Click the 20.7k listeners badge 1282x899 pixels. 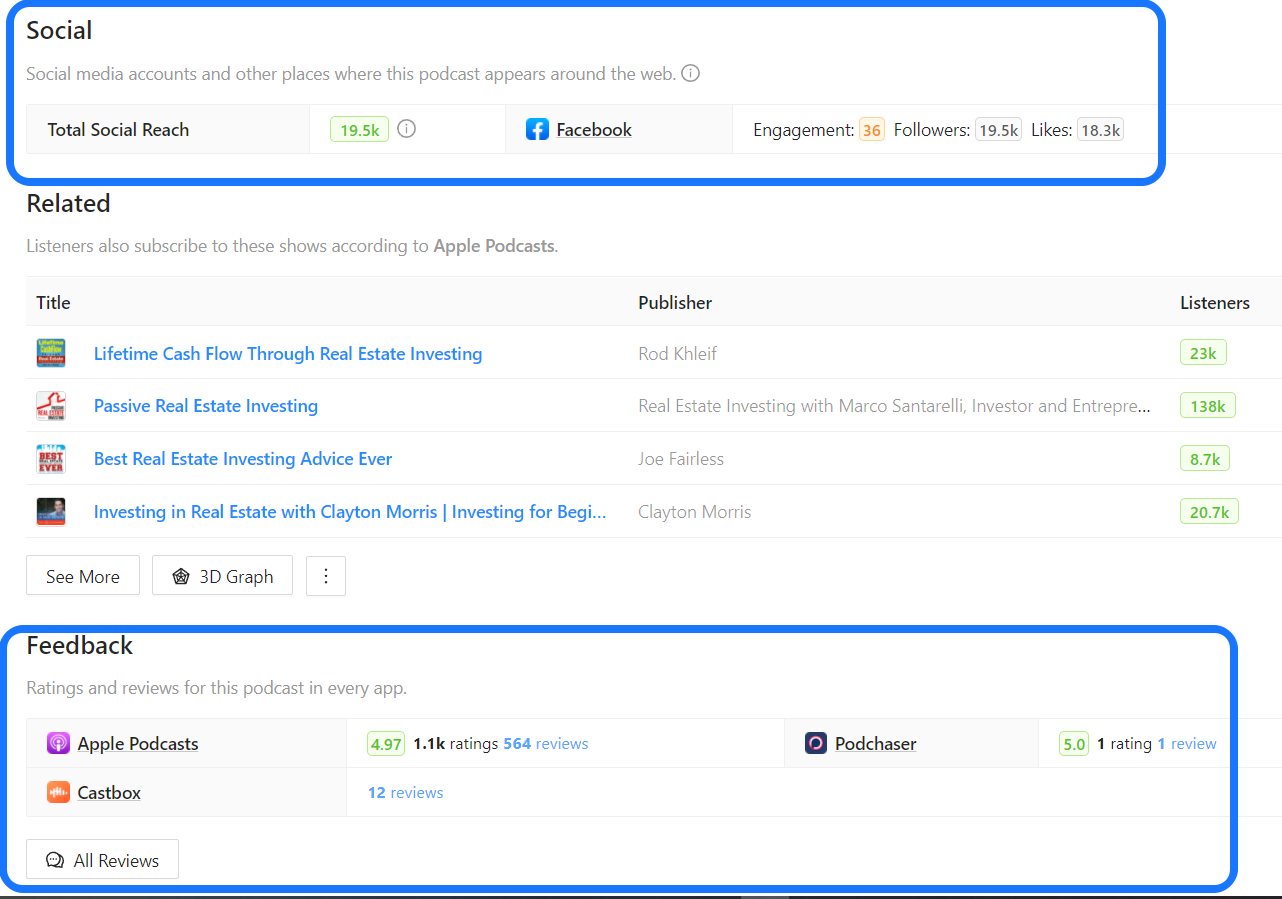(1209, 512)
